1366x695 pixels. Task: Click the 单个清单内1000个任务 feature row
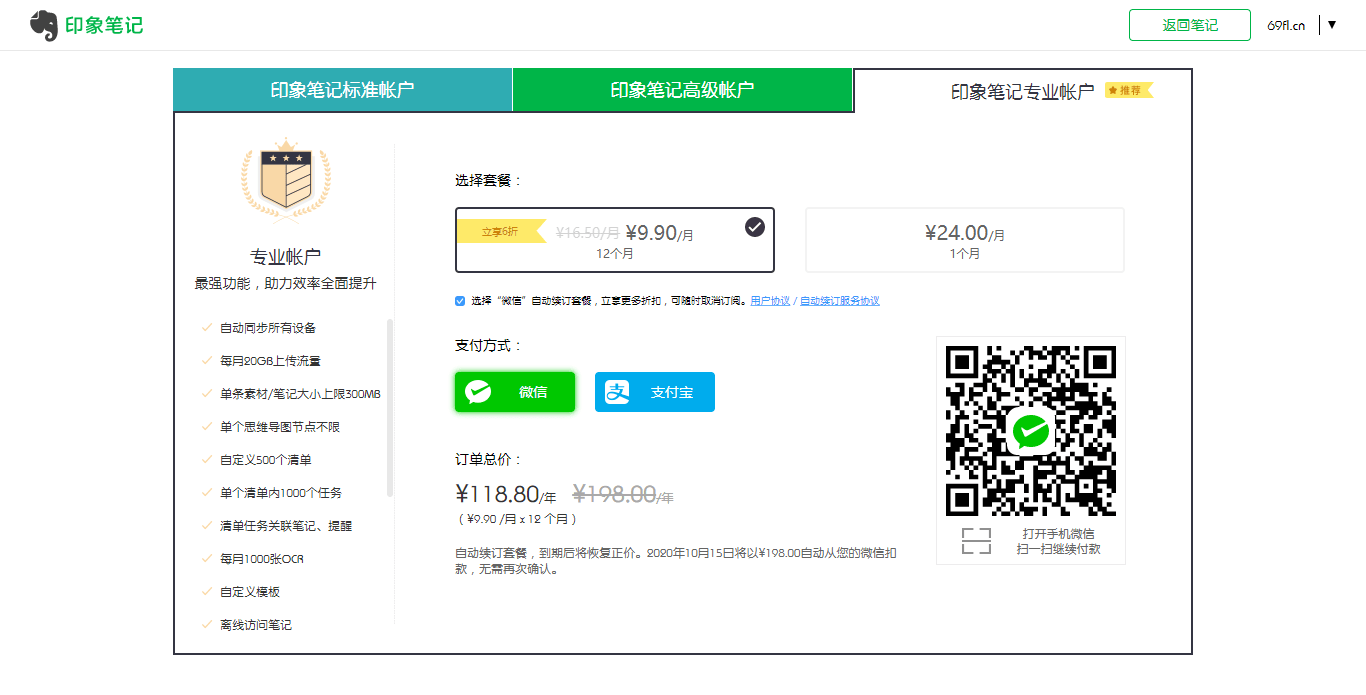281,492
